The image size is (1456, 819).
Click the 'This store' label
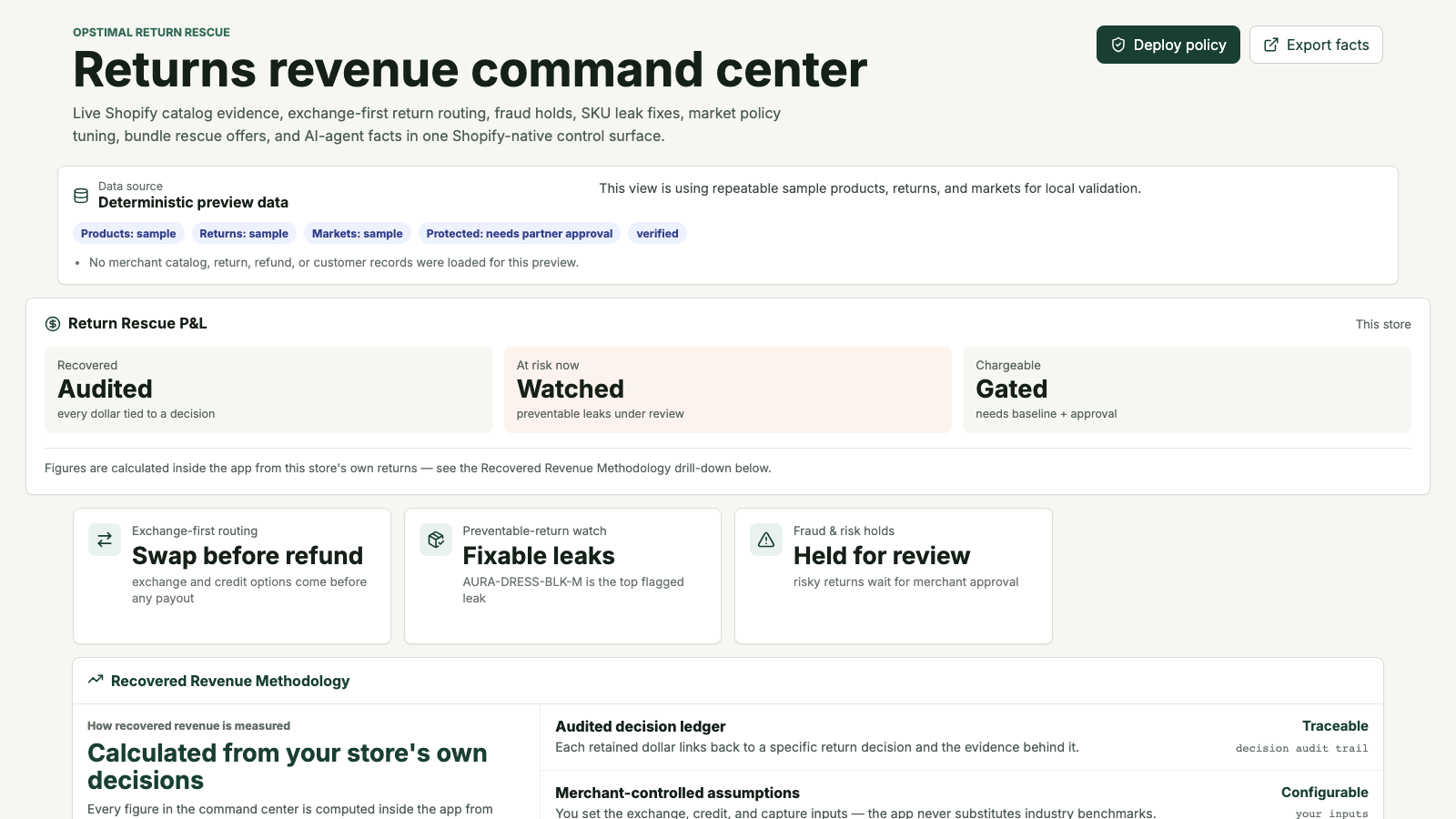1383,325
